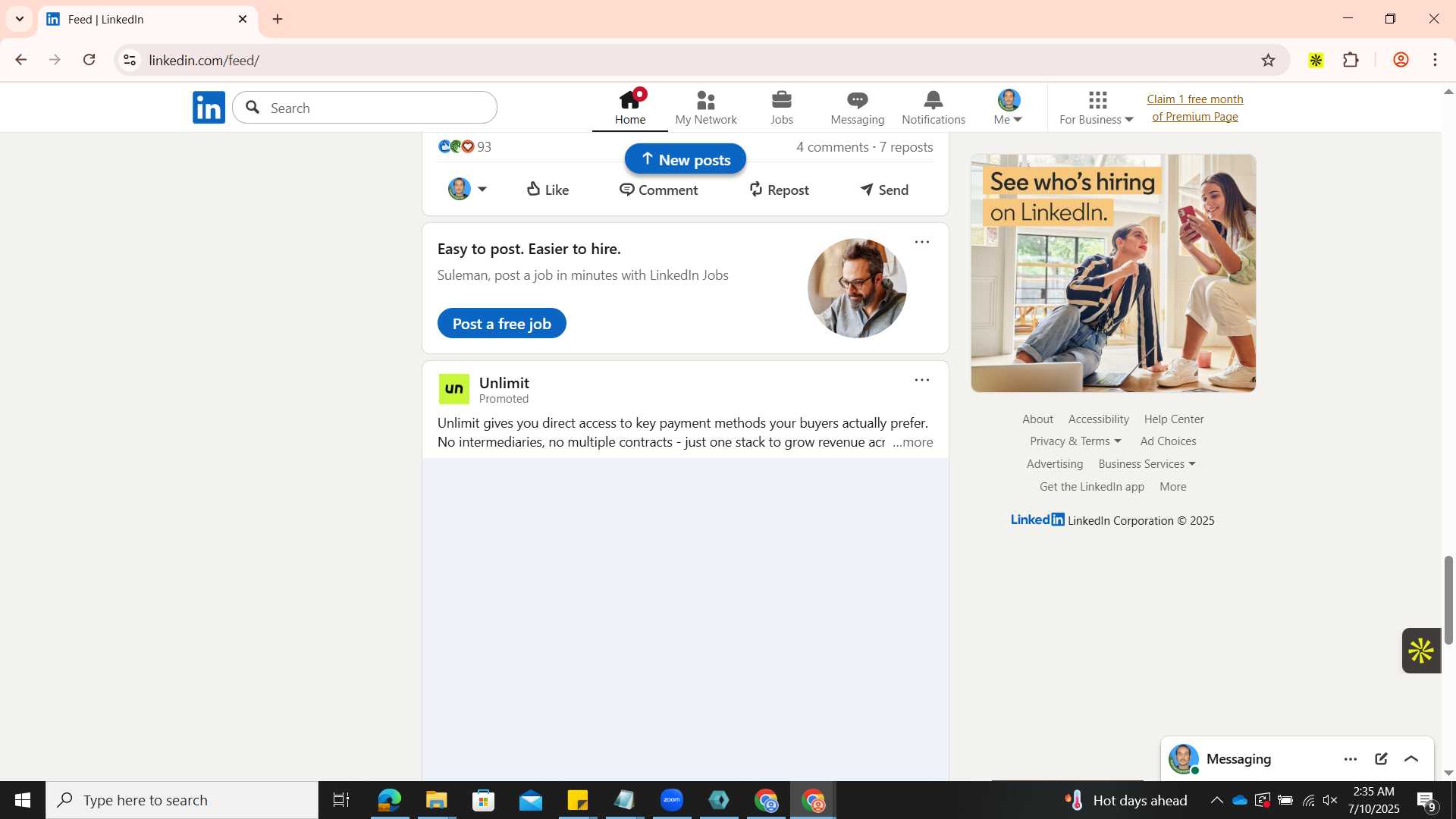1456x819 pixels.
Task: Open the tab search dropdown arrow
Action: (x=20, y=19)
